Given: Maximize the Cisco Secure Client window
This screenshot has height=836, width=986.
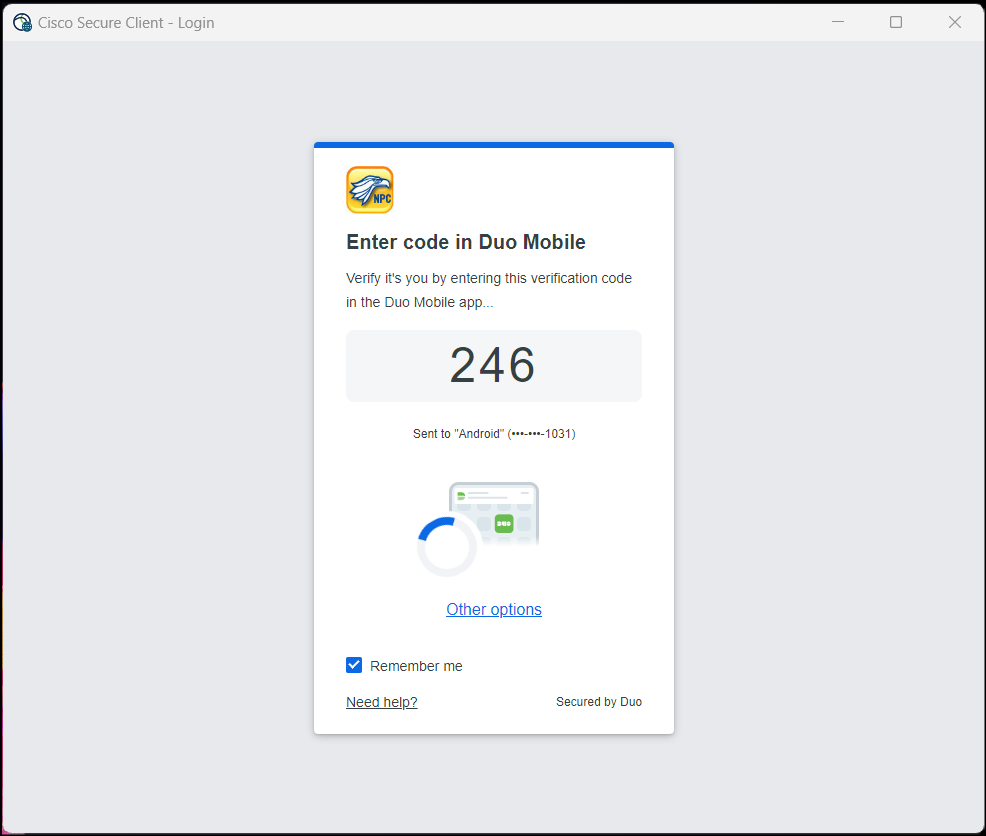Looking at the screenshot, I should [896, 22].
